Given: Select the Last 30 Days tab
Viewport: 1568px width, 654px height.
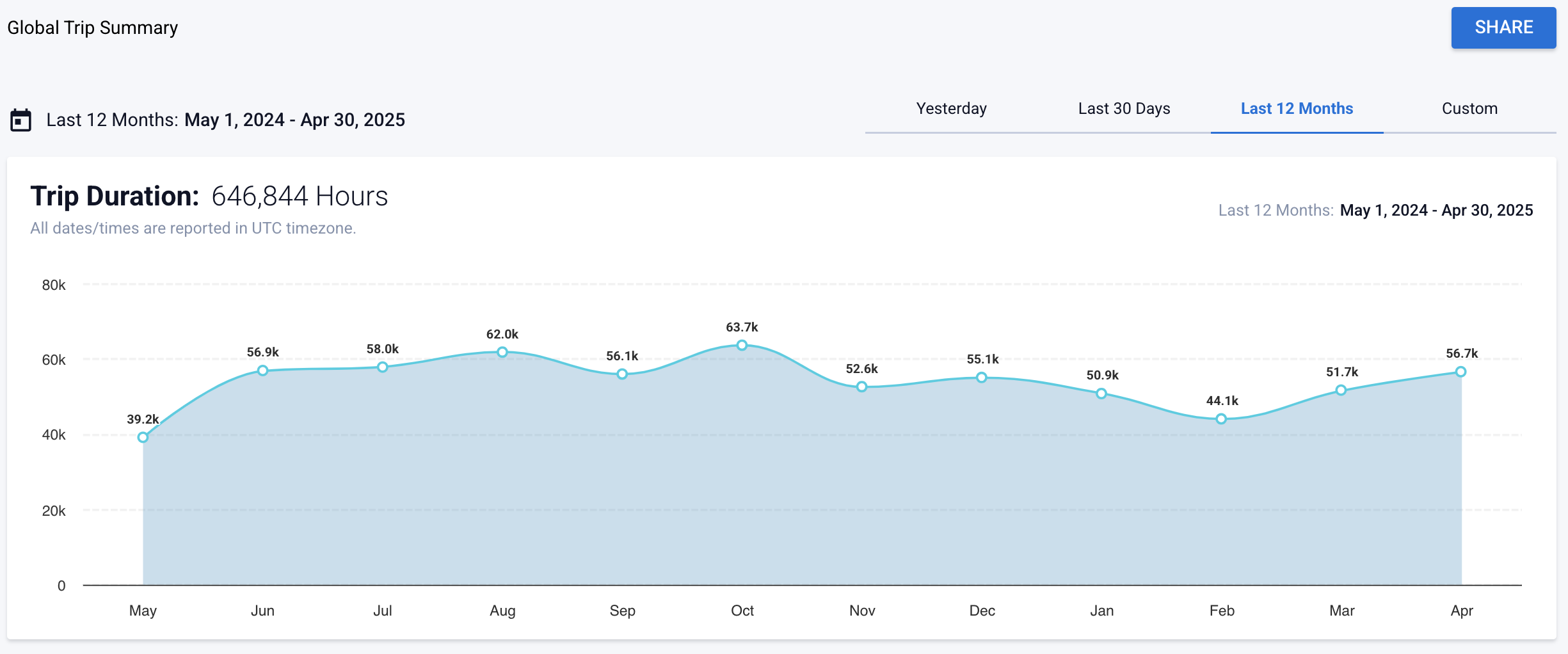Looking at the screenshot, I should [x=1124, y=109].
